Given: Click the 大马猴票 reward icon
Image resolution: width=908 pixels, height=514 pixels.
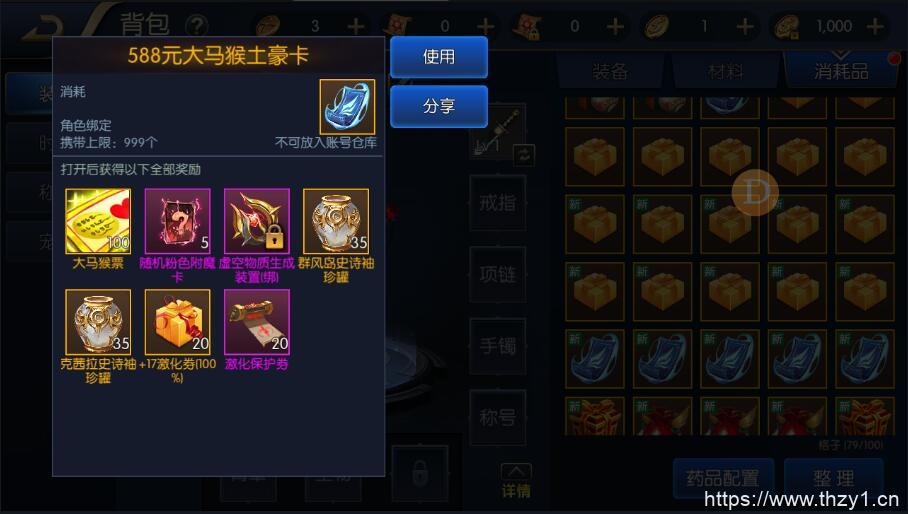Looking at the screenshot, I should (98, 221).
